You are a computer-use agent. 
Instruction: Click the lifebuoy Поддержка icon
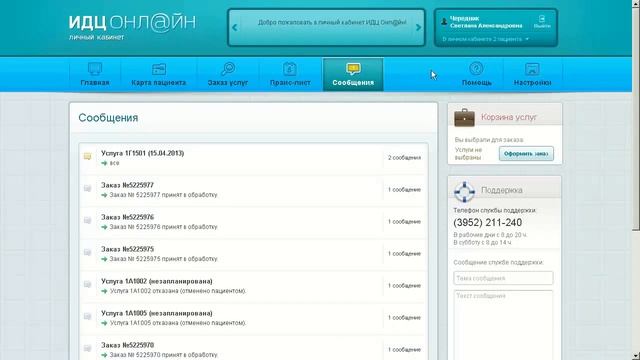[x=464, y=191]
